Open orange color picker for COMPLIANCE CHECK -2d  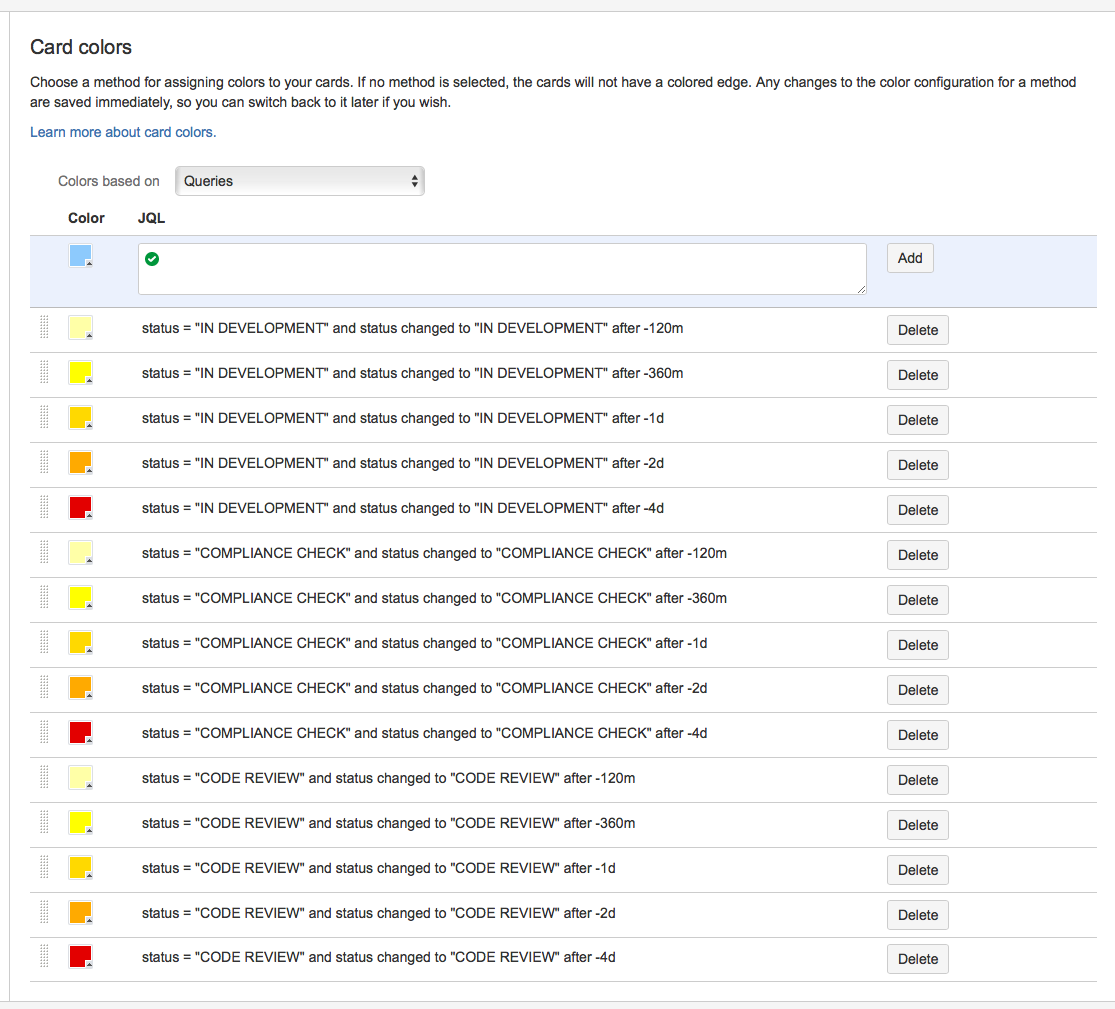[x=81, y=688]
